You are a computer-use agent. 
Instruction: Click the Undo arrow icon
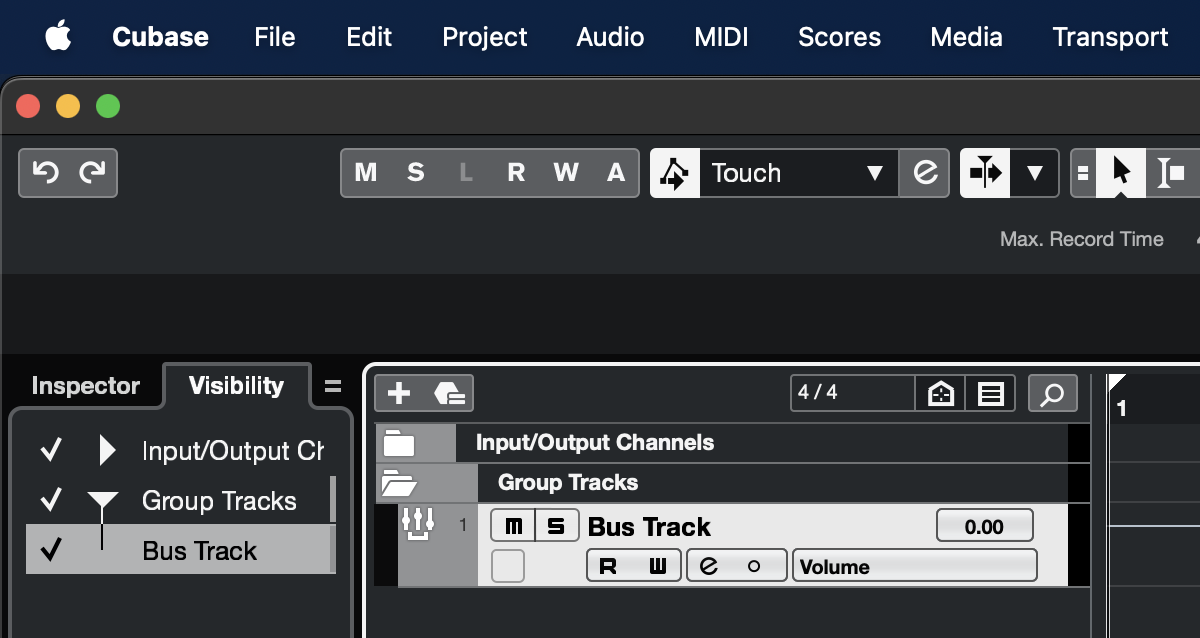coord(45,173)
